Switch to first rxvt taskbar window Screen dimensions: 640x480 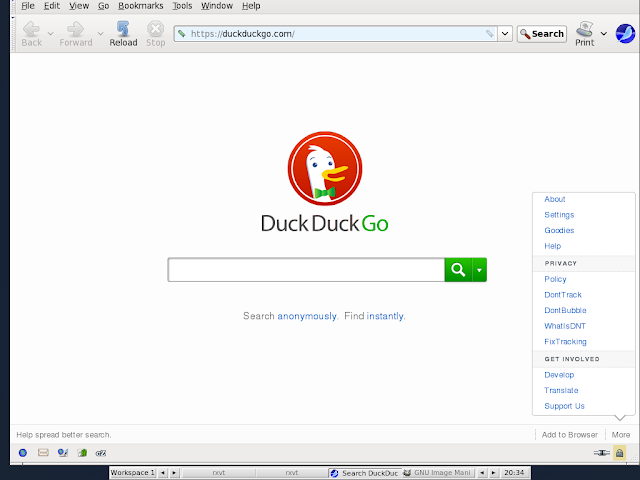coord(219,473)
